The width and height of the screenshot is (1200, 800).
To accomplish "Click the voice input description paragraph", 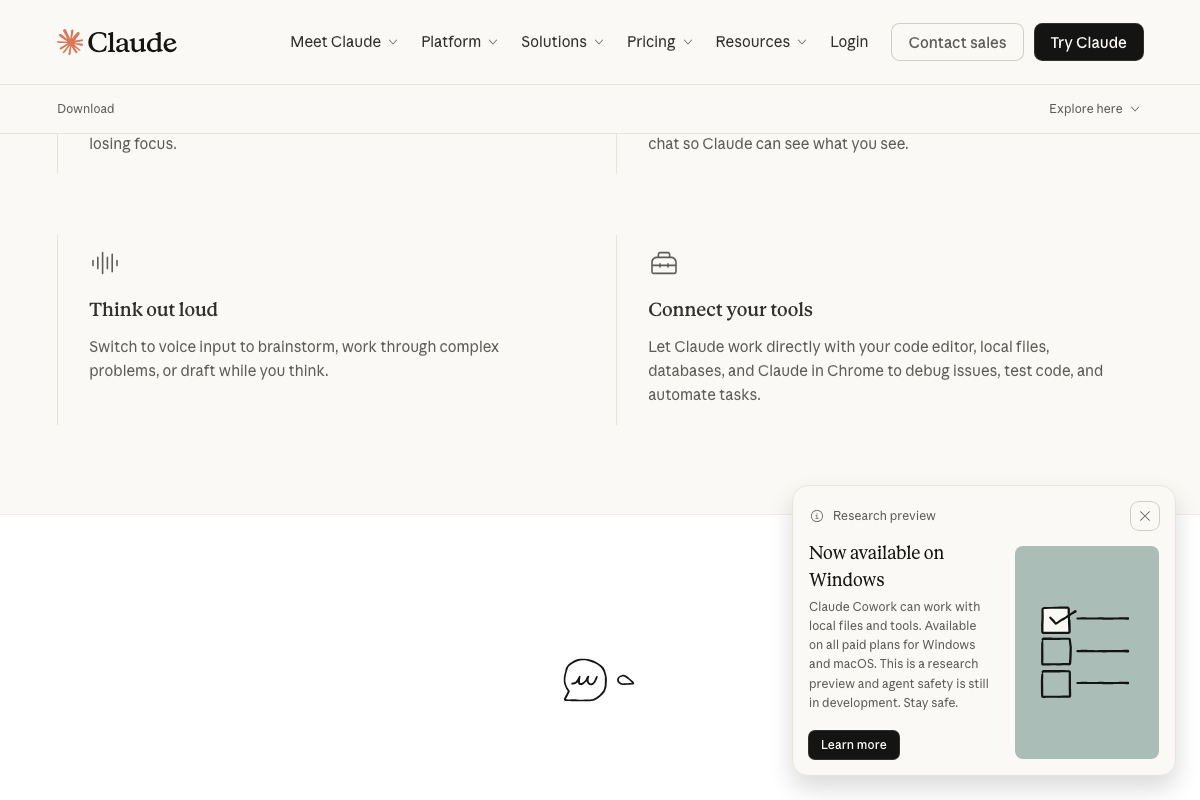I will pyautogui.click(x=294, y=359).
